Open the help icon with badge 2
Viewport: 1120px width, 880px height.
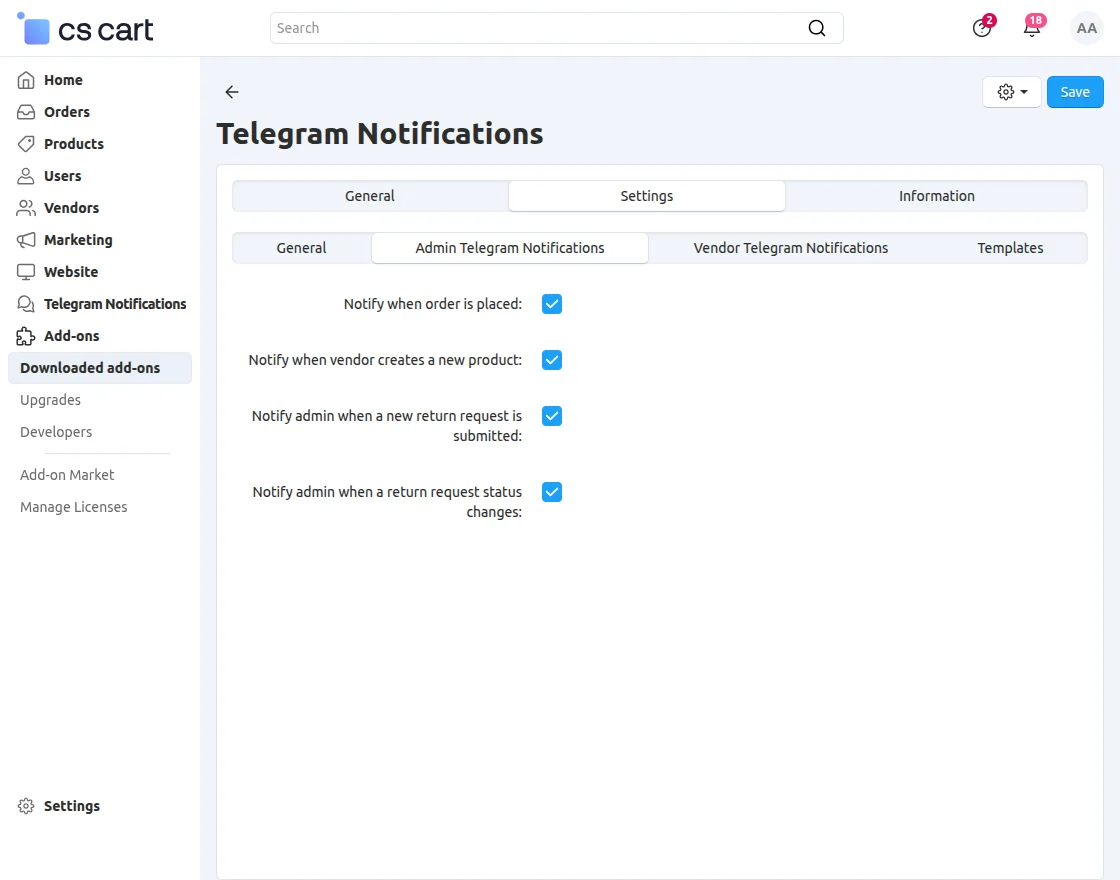(982, 28)
